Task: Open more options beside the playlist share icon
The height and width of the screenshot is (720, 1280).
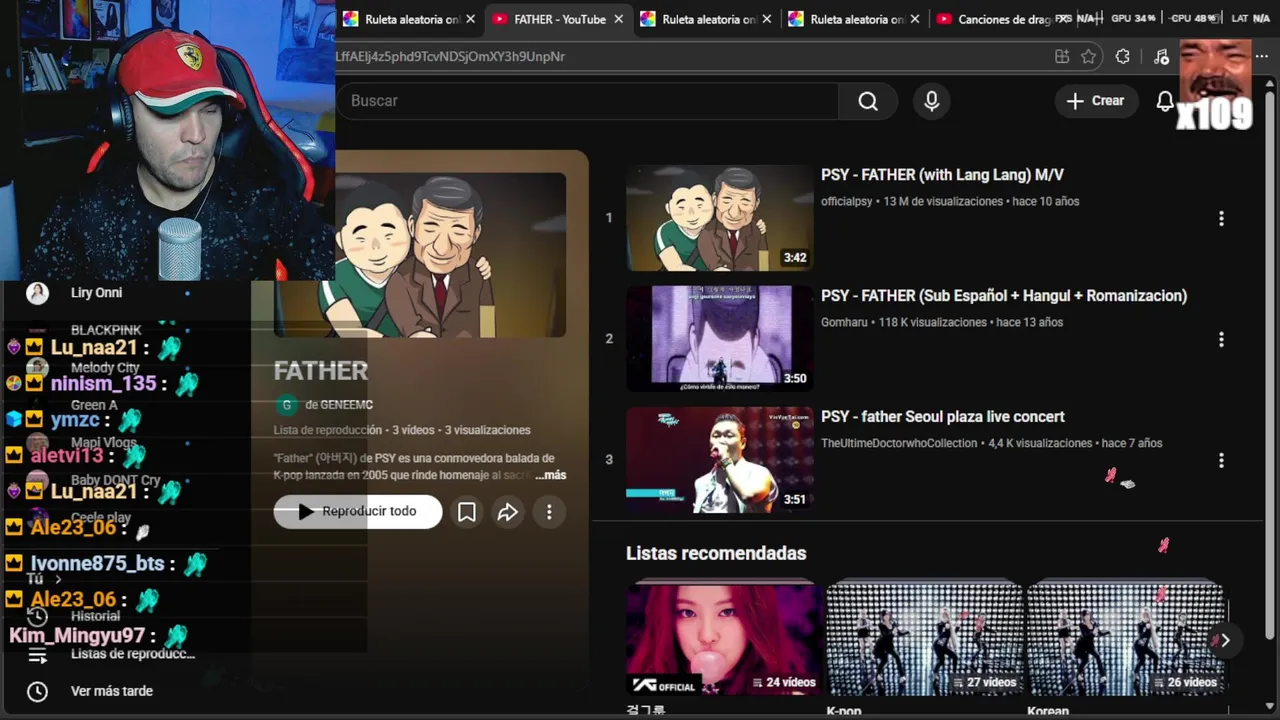Action: pos(549,512)
